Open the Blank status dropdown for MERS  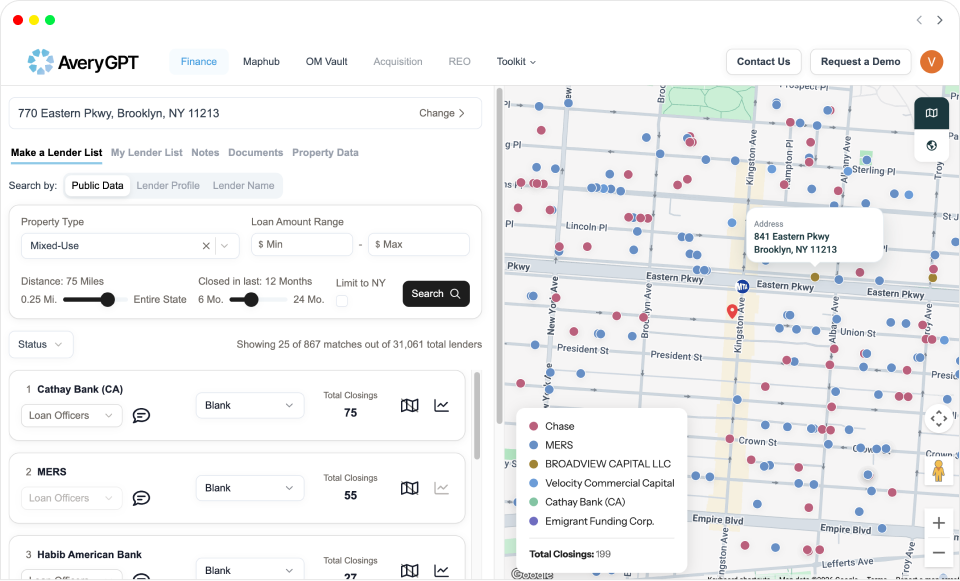249,488
